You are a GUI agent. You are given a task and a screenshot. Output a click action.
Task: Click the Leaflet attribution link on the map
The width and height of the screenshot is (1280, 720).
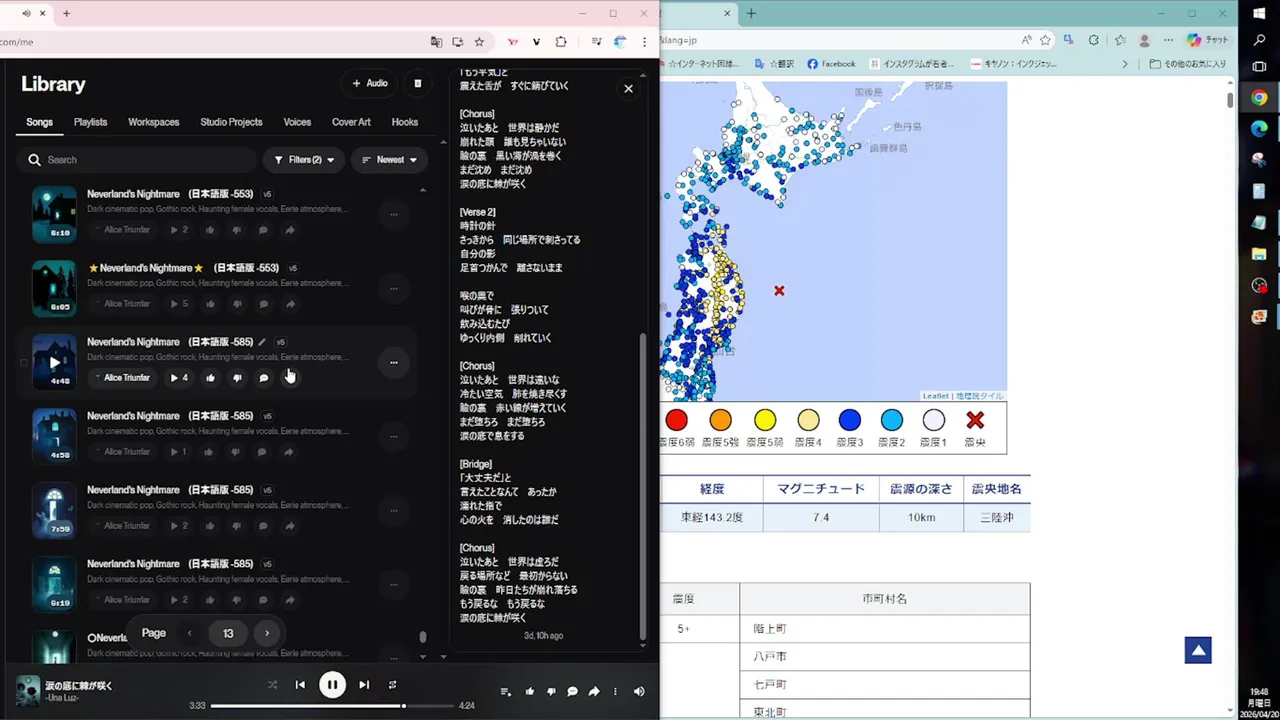click(935, 396)
